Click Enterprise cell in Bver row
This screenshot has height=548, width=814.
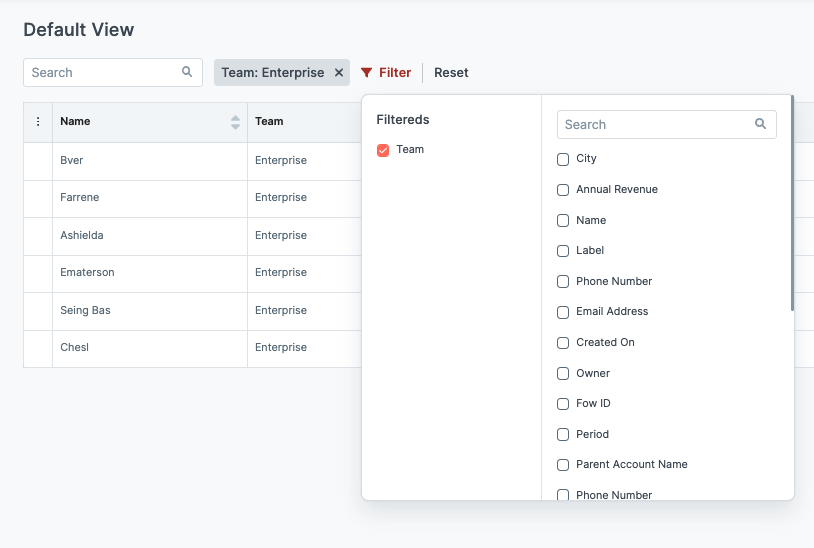tap(281, 160)
